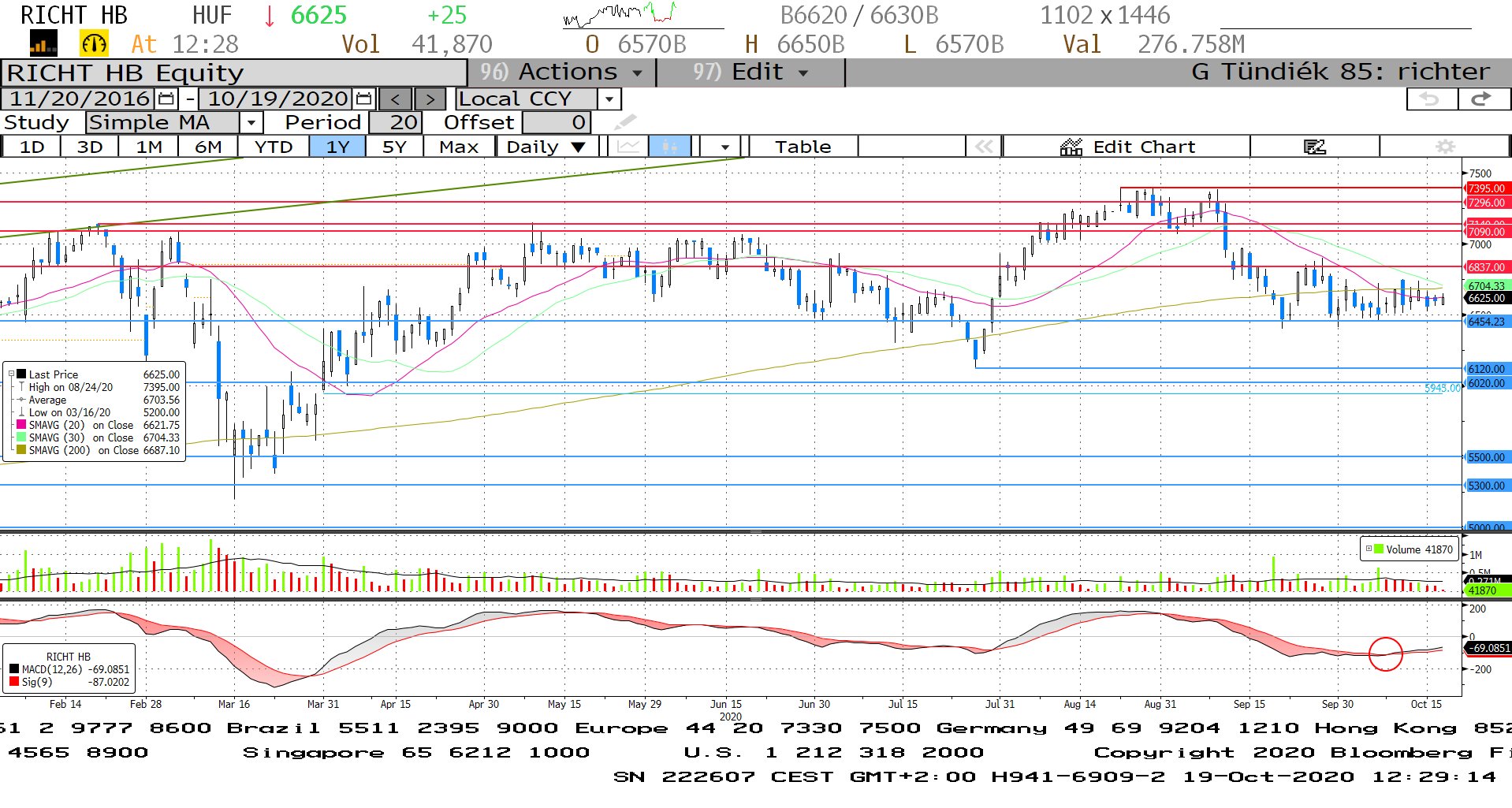This screenshot has width=1512, height=808.
Task: Select the 1Y range tab
Action: click(x=337, y=147)
